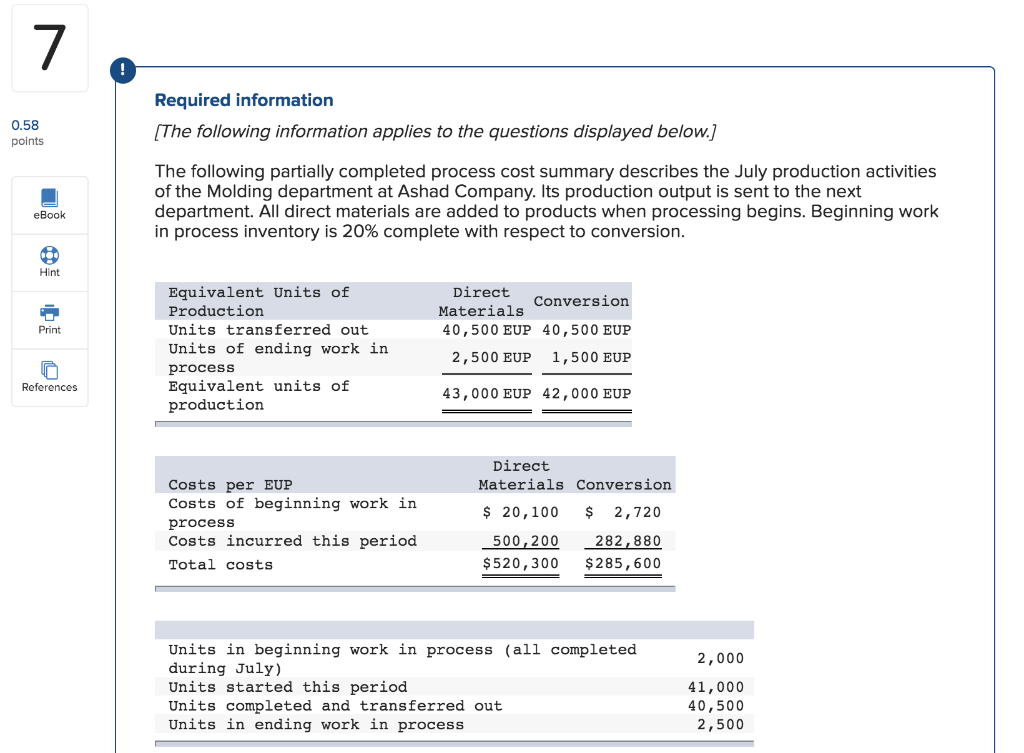Click the blue exclamation alert badge
This screenshot has height=753, width=1024.
(122, 71)
